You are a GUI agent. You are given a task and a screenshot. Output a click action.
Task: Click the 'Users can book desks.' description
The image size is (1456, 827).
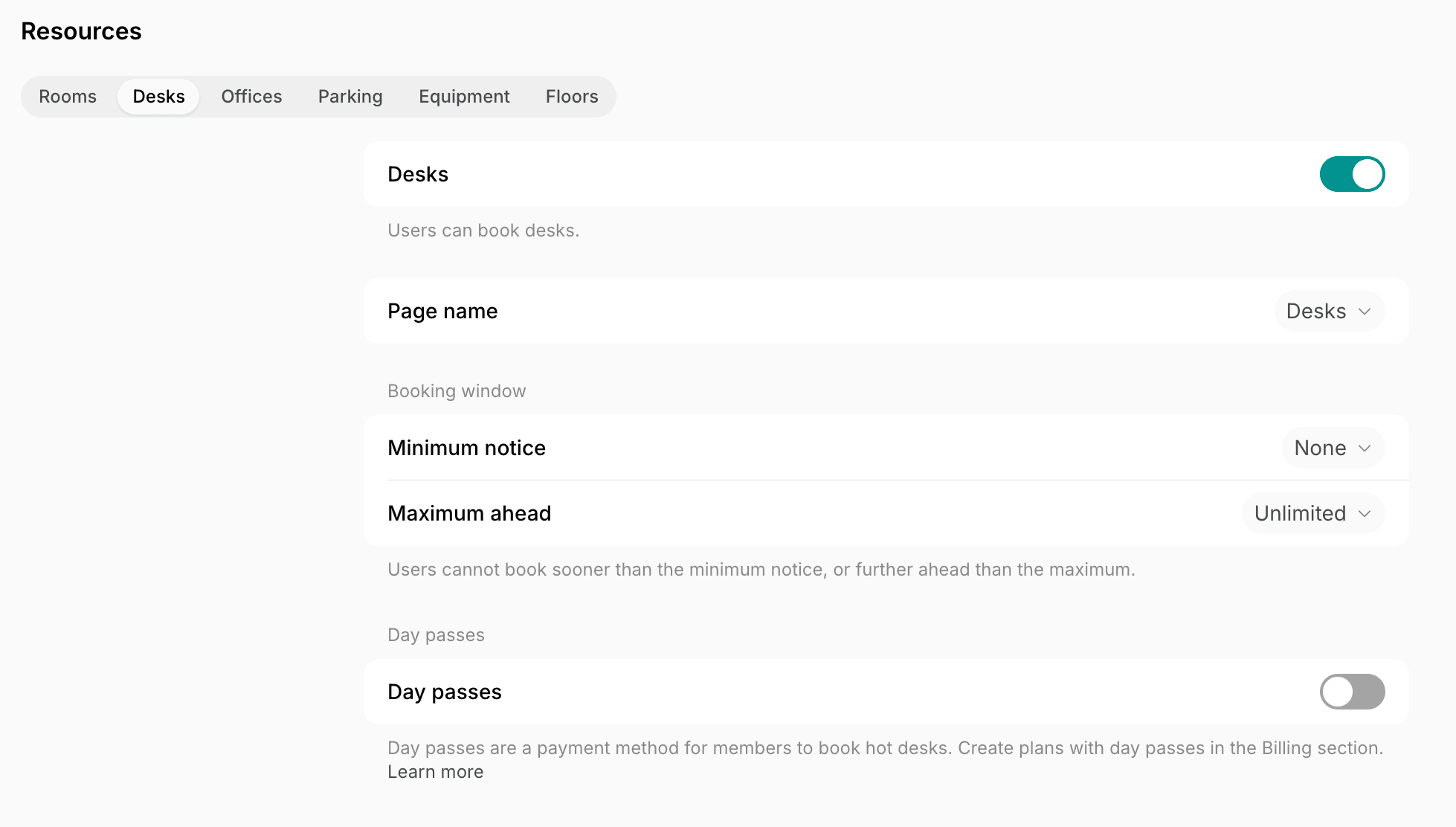pos(483,231)
